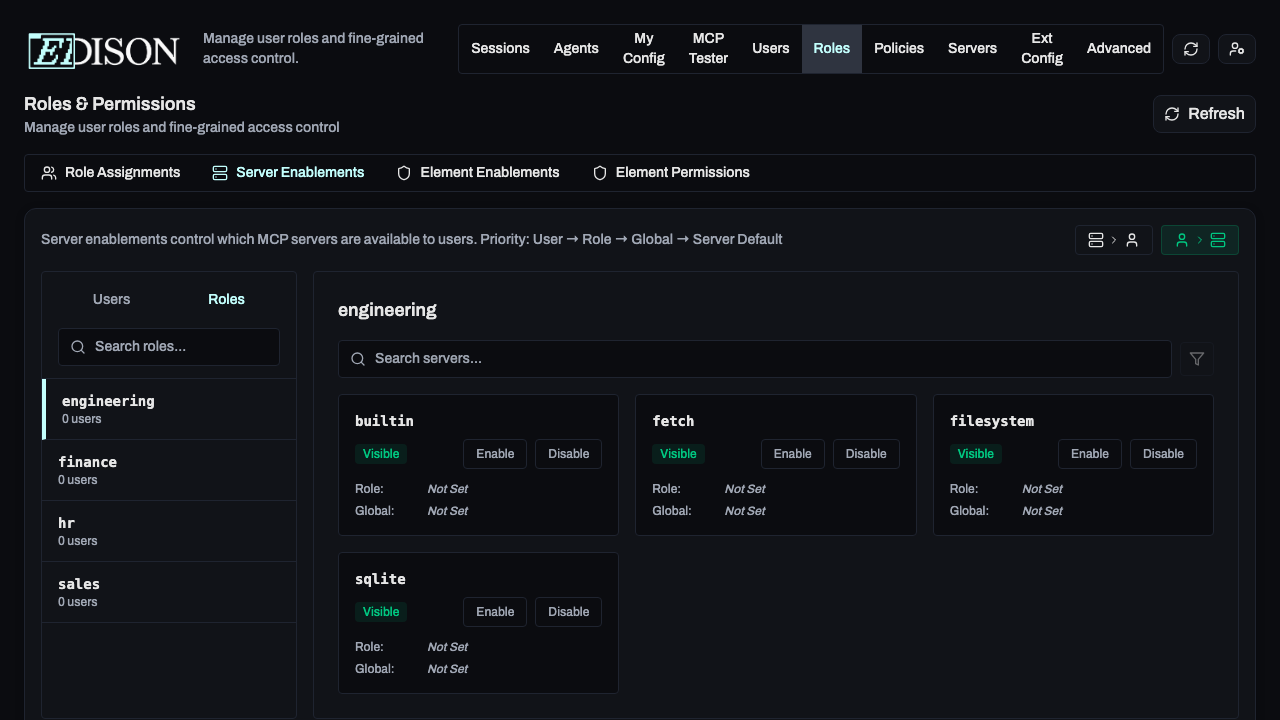
Task: Disable the fetch server
Action: (865, 454)
